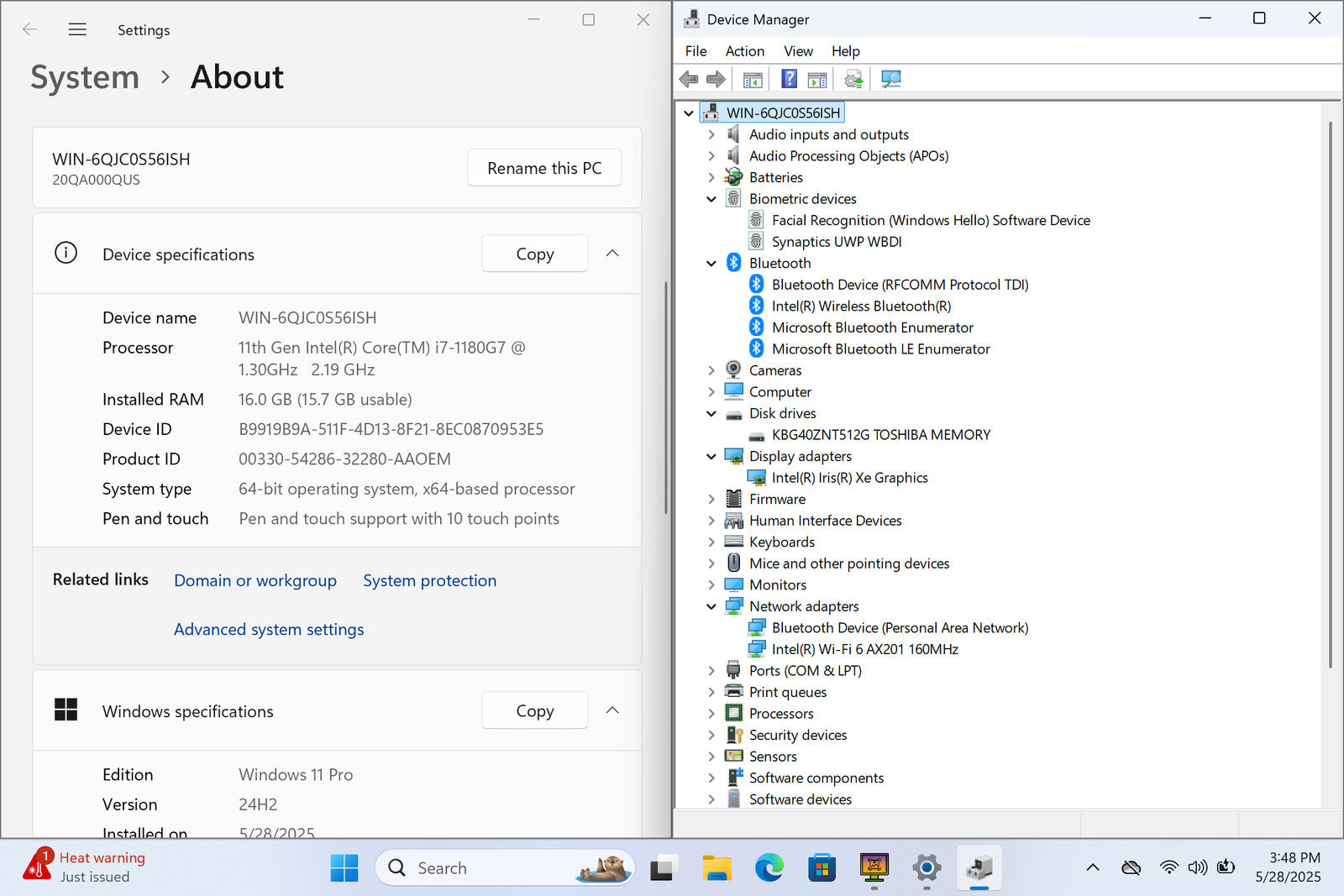Collapse the Windows specifications section chevron
This screenshot has width=1344, height=896.
tap(612, 710)
